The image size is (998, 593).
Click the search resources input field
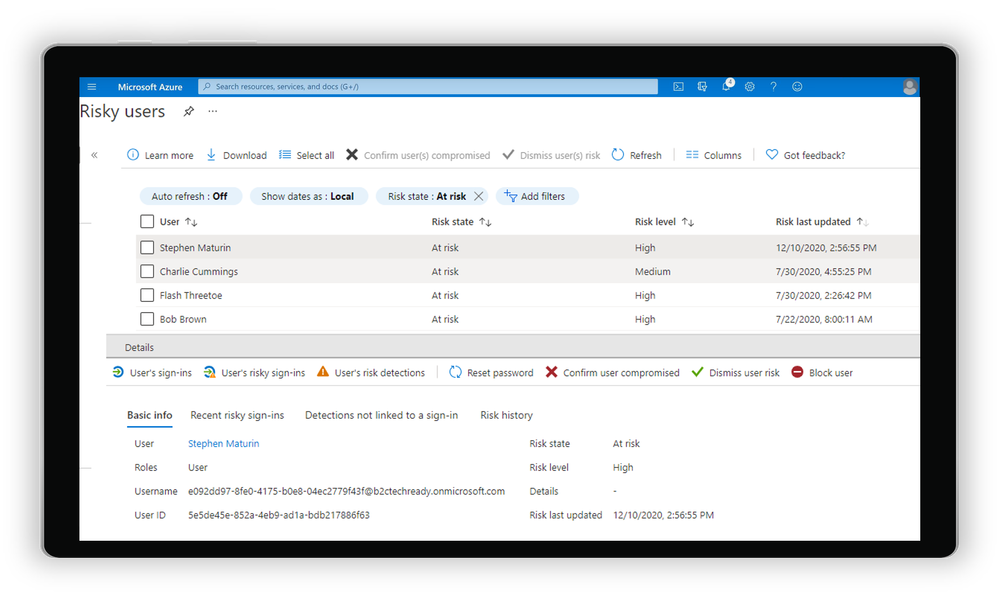428,87
